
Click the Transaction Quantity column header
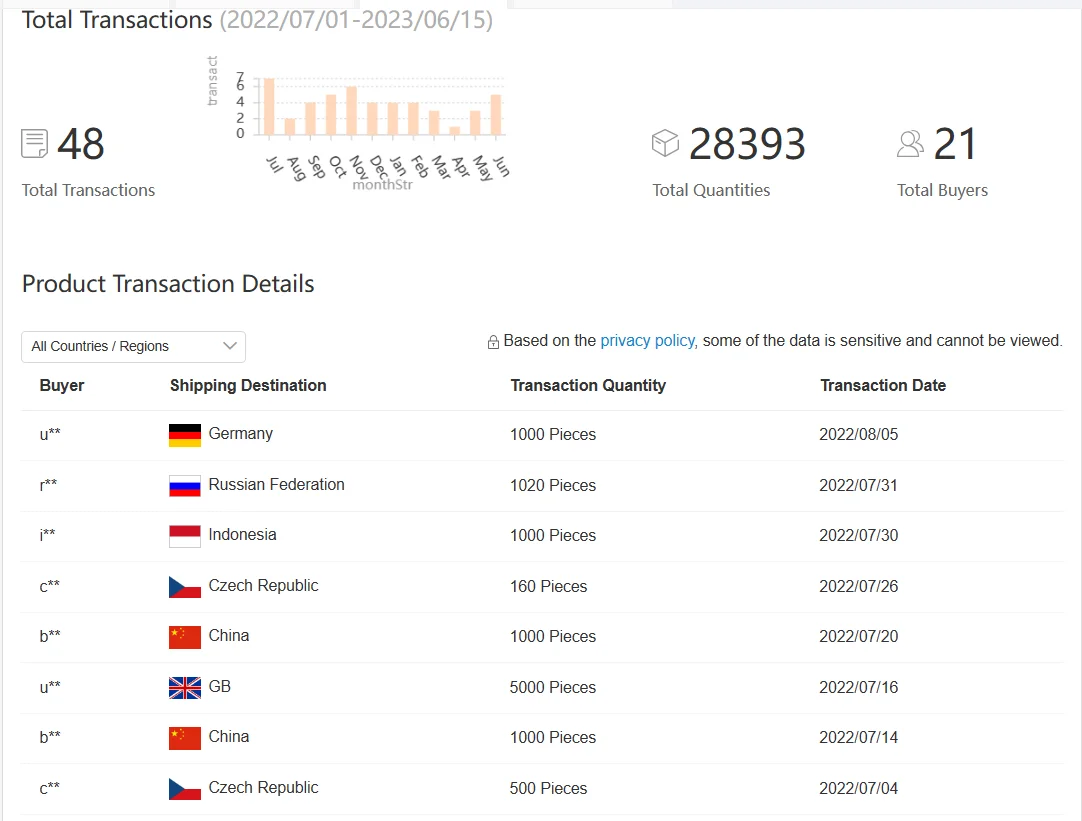588,385
